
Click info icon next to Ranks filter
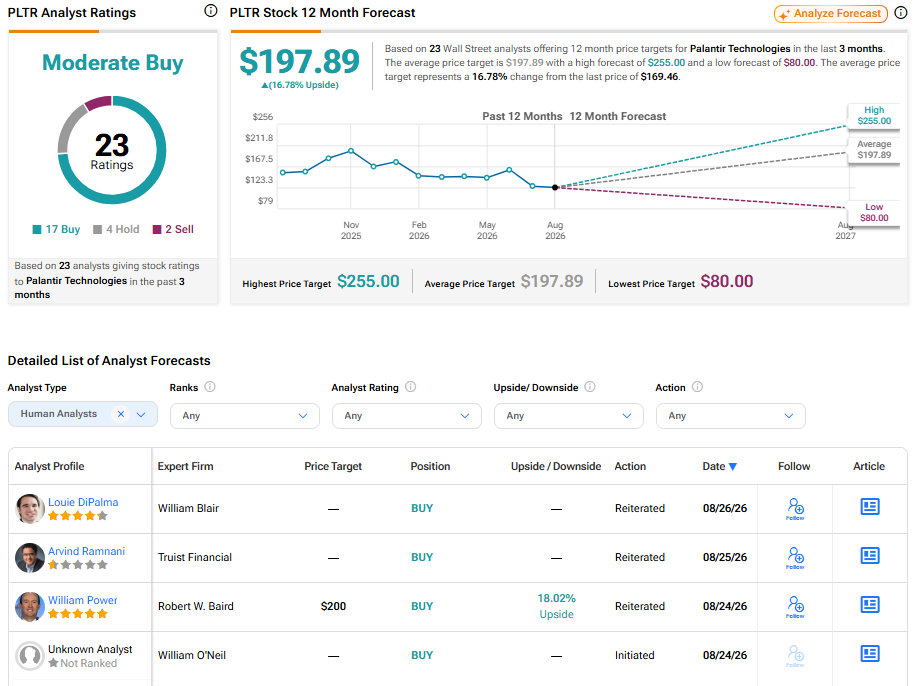click(x=210, y=387)
